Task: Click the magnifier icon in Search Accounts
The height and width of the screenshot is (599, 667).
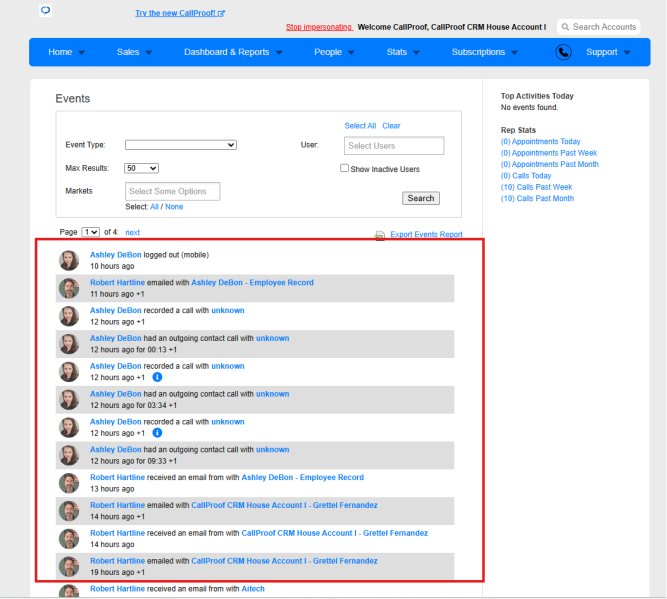Action: pyautogui.click(x=565, y=27)
